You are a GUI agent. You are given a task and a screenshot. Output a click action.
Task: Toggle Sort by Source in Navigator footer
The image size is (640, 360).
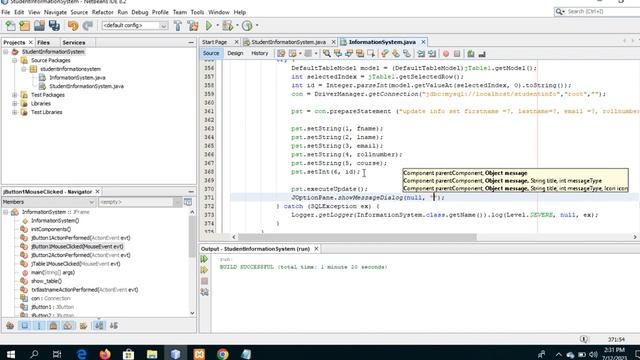click(114, 326)
